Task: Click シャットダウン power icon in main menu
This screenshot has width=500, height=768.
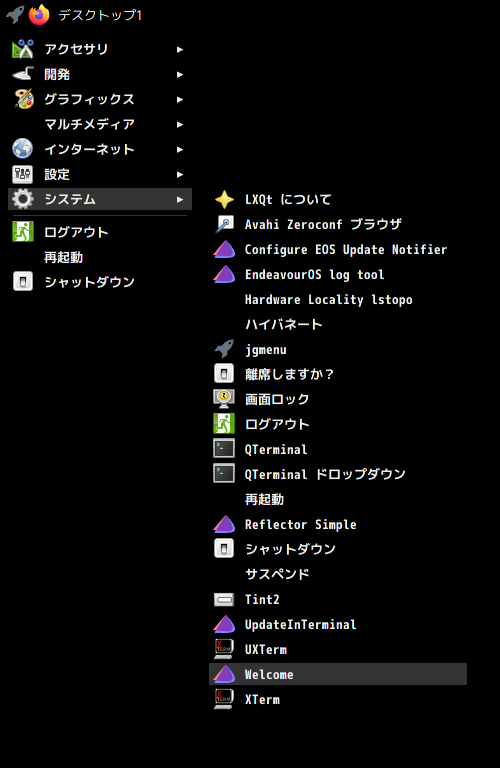Action: pos(23,282)
